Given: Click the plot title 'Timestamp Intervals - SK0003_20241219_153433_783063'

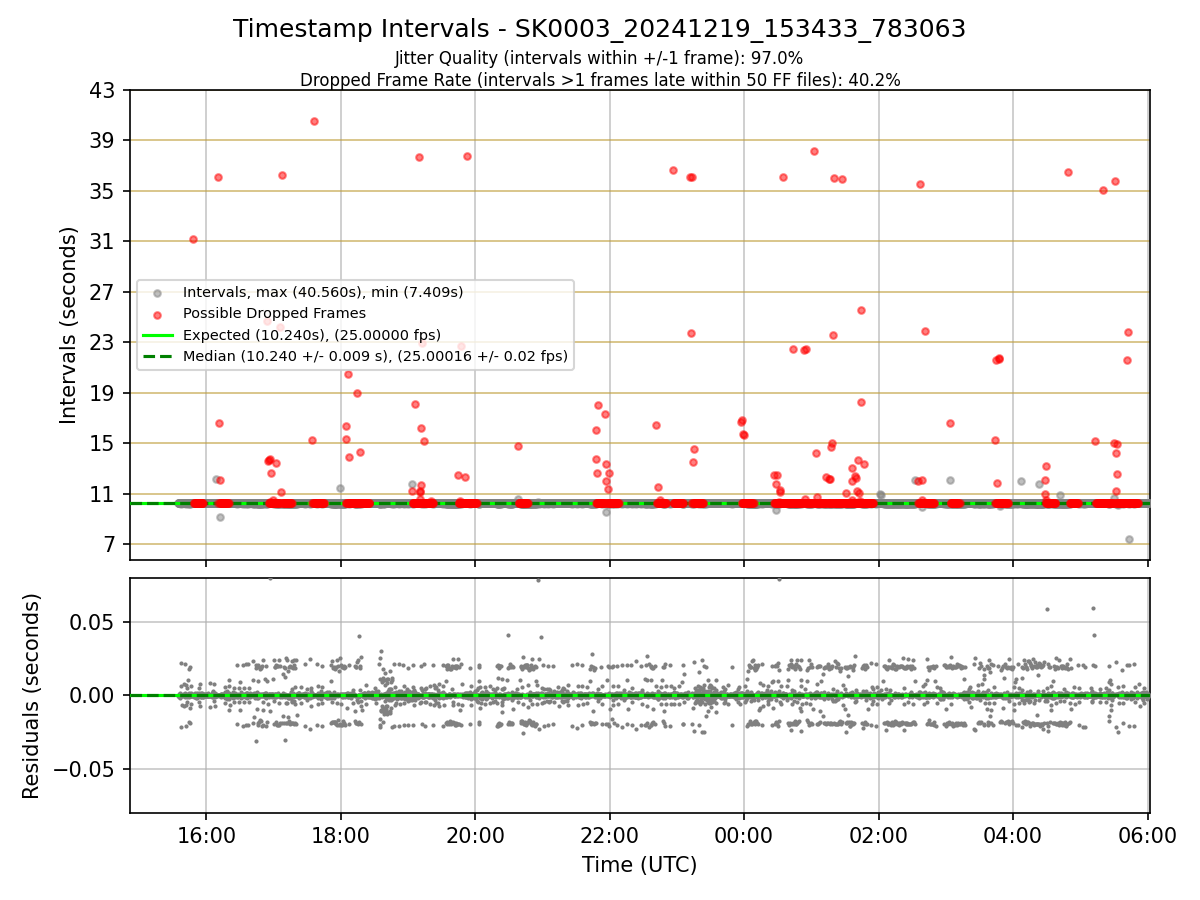Looking at the screenshot, I should 599,29.
